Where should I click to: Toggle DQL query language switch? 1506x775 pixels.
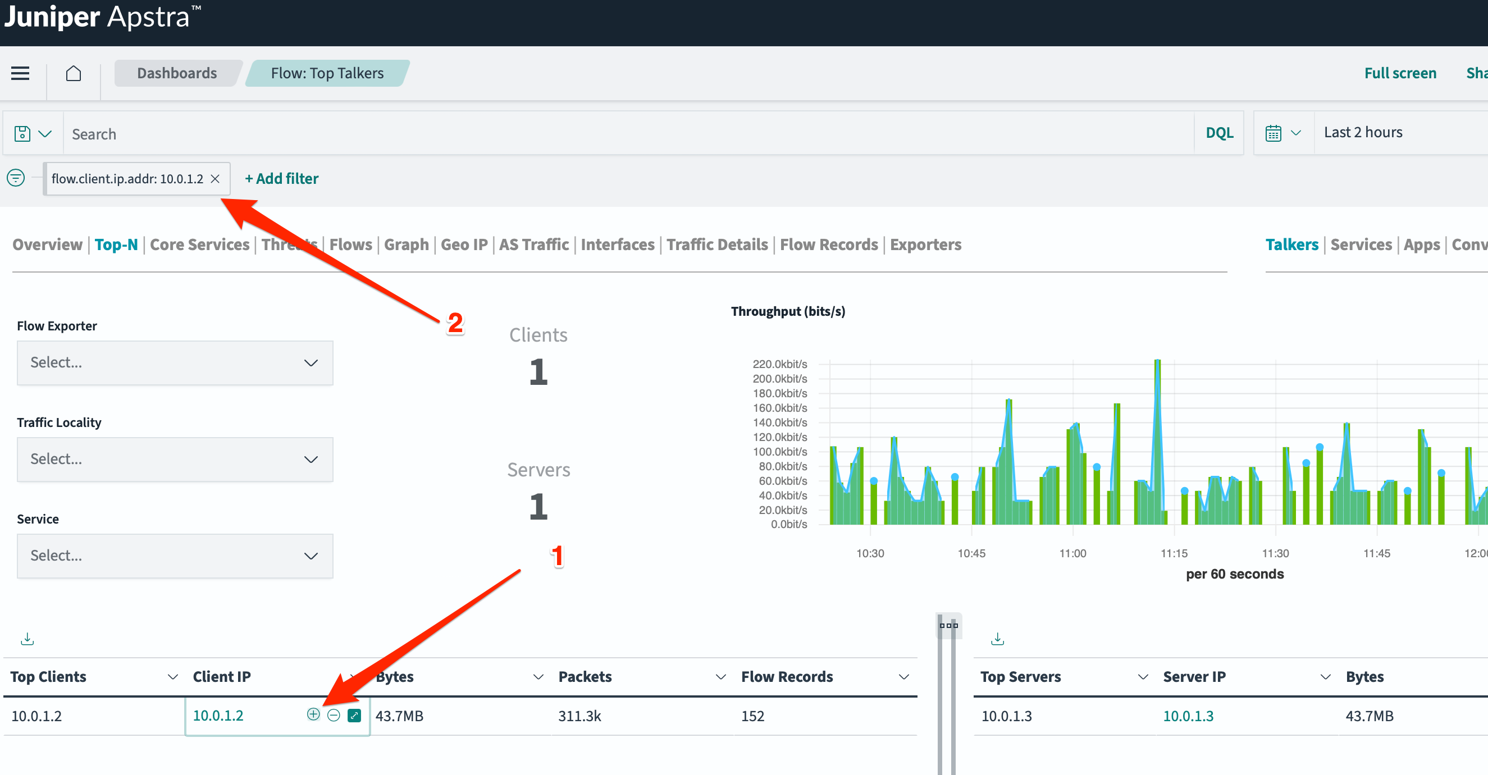tap(1219, 133)
